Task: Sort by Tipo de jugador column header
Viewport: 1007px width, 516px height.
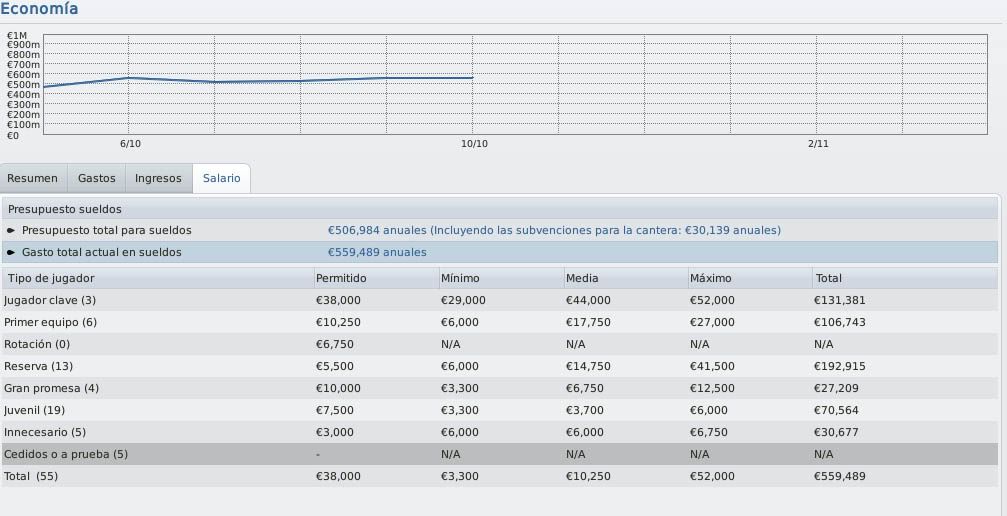Action: coord(157,278)
